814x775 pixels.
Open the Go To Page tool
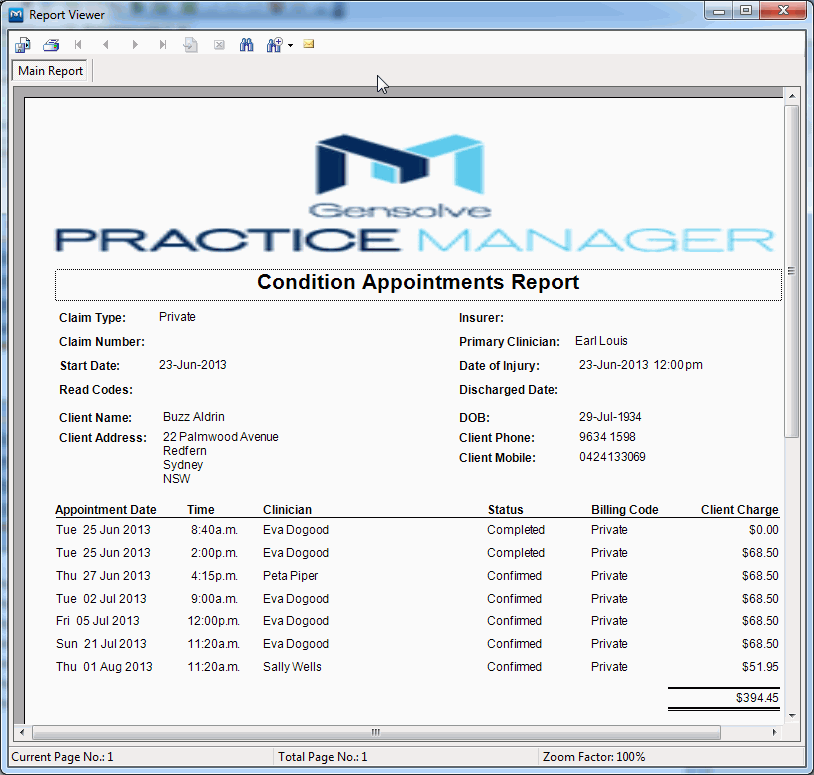pyautogui.click(x=191, y=44)
